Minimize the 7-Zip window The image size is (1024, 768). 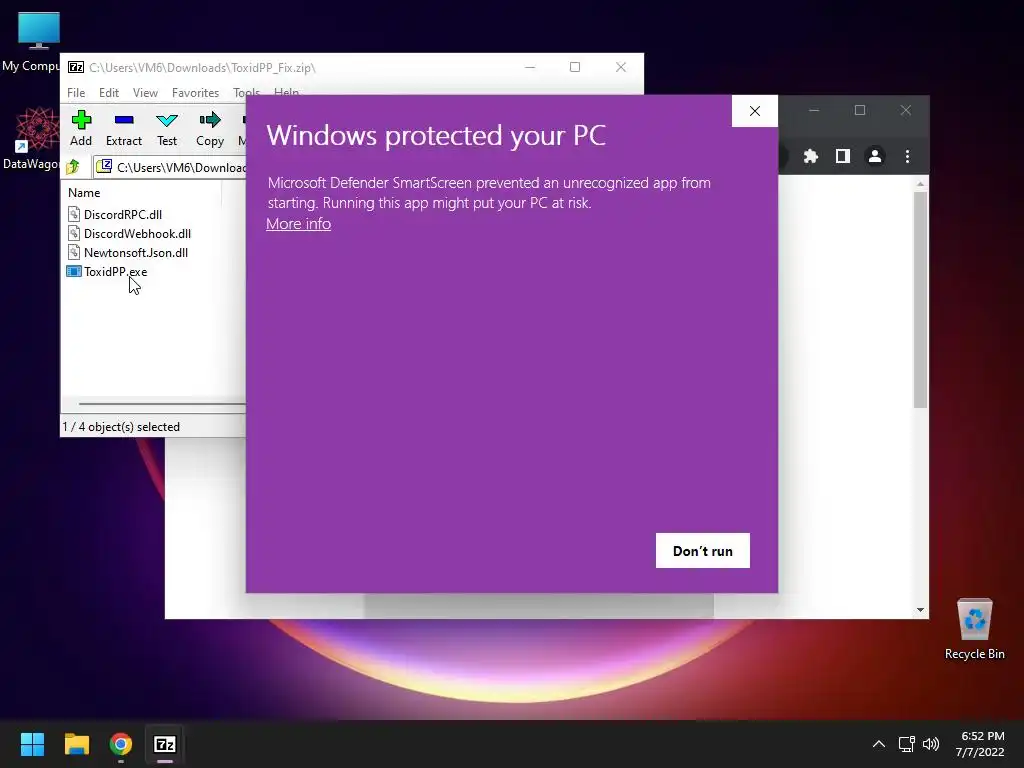point(530,67)
